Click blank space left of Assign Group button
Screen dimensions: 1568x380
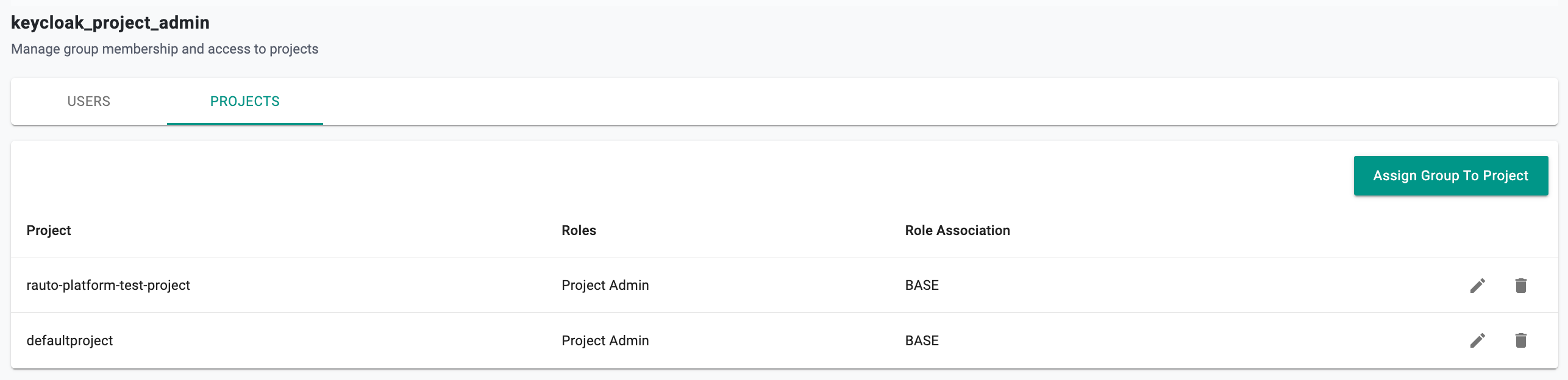tap(732, 176)
